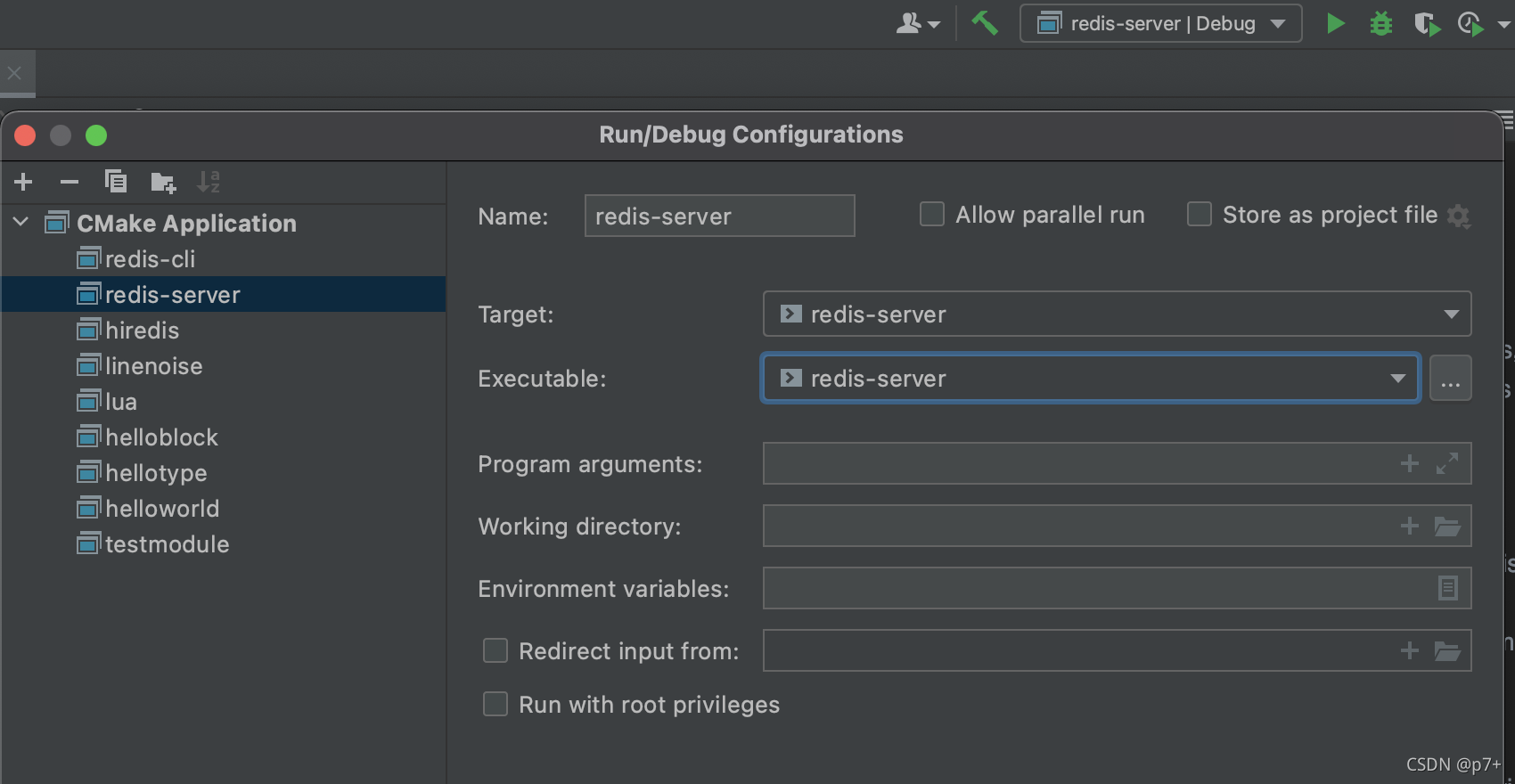Start debugging with the bug icon
This screenshot has width=1515, height=784.
click(1380, 24)
